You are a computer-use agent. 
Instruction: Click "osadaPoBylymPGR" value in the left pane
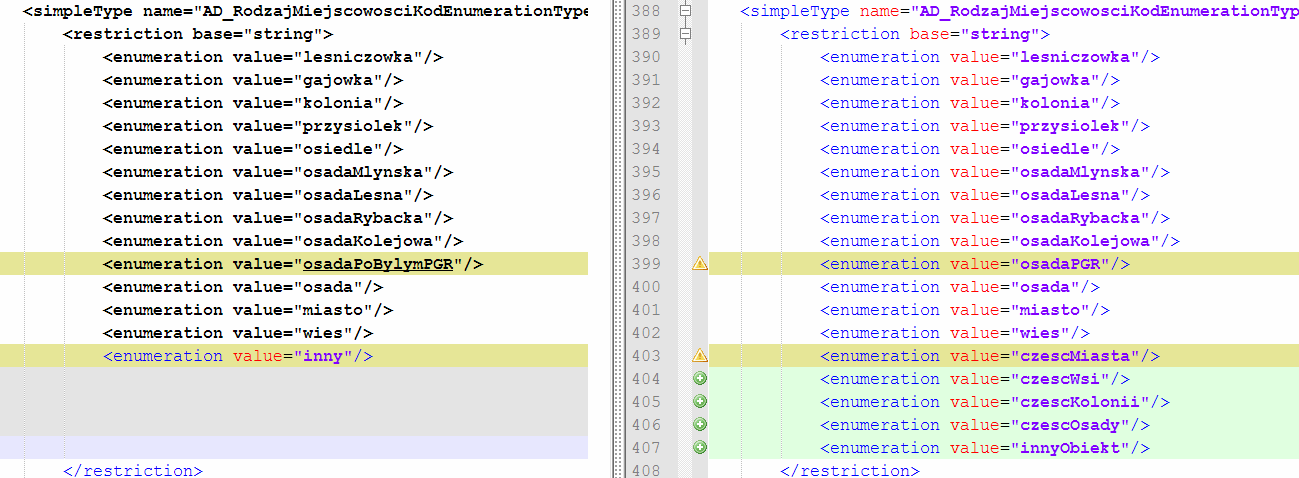pos(377,265)
